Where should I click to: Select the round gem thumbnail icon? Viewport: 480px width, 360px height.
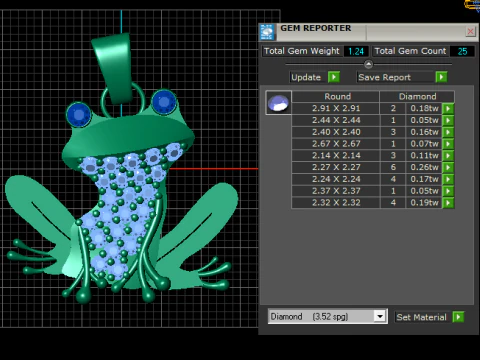tap(278, 103)
